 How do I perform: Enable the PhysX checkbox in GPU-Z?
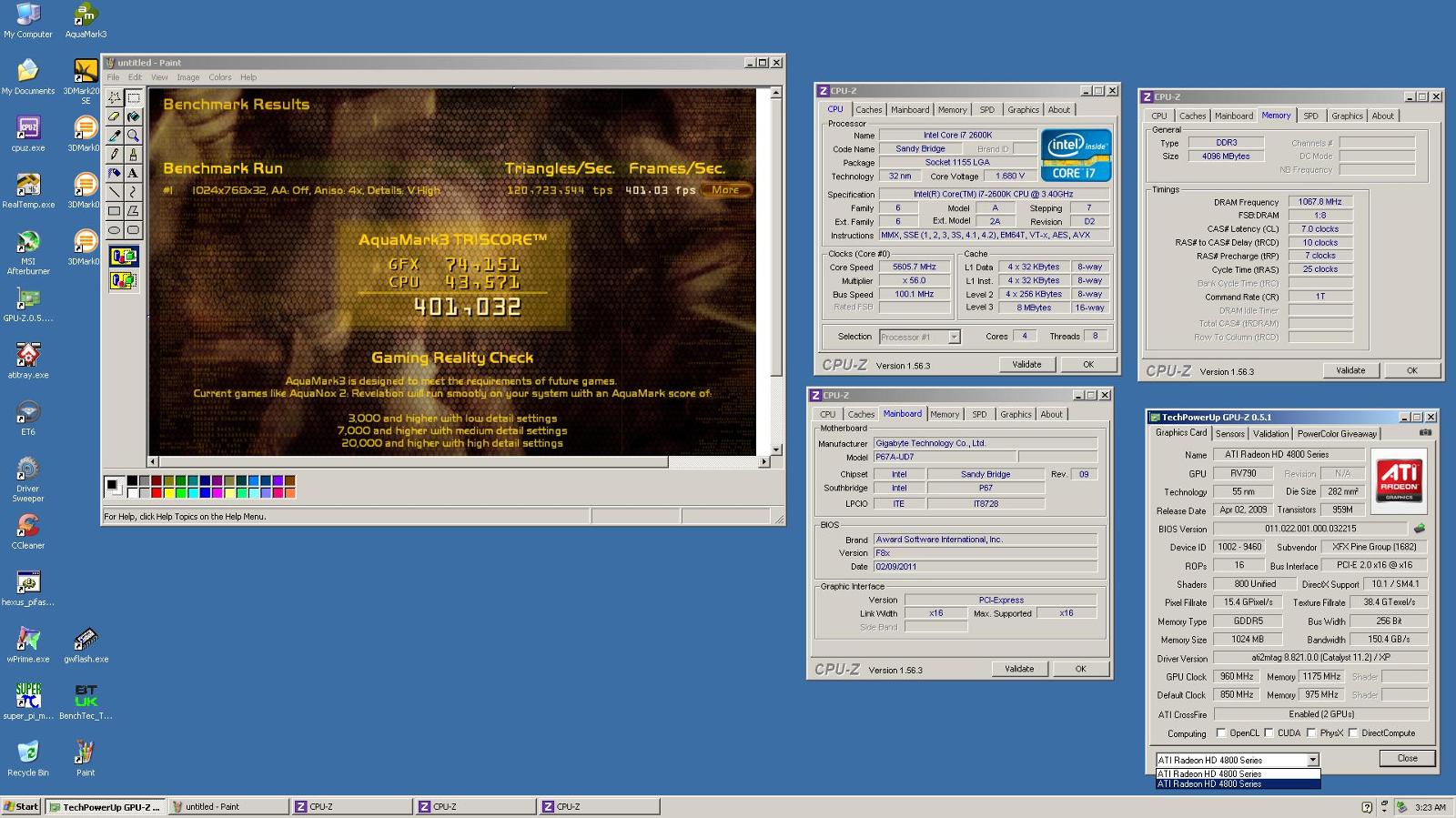1311,733
